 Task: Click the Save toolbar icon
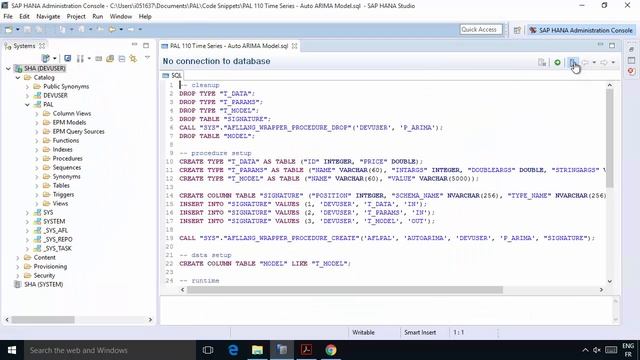tap(28, 30)
